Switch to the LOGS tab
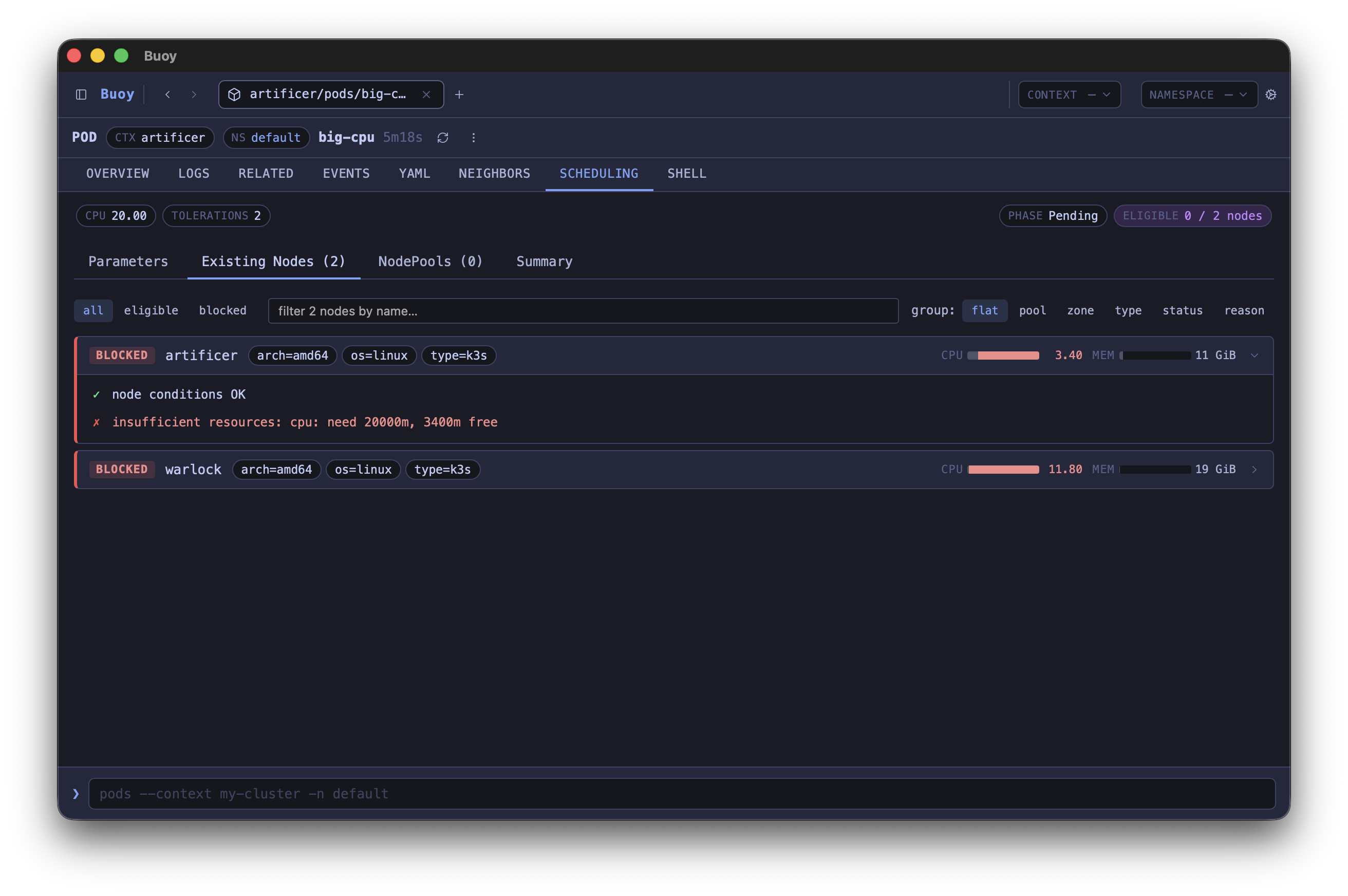 pos(194,173)
